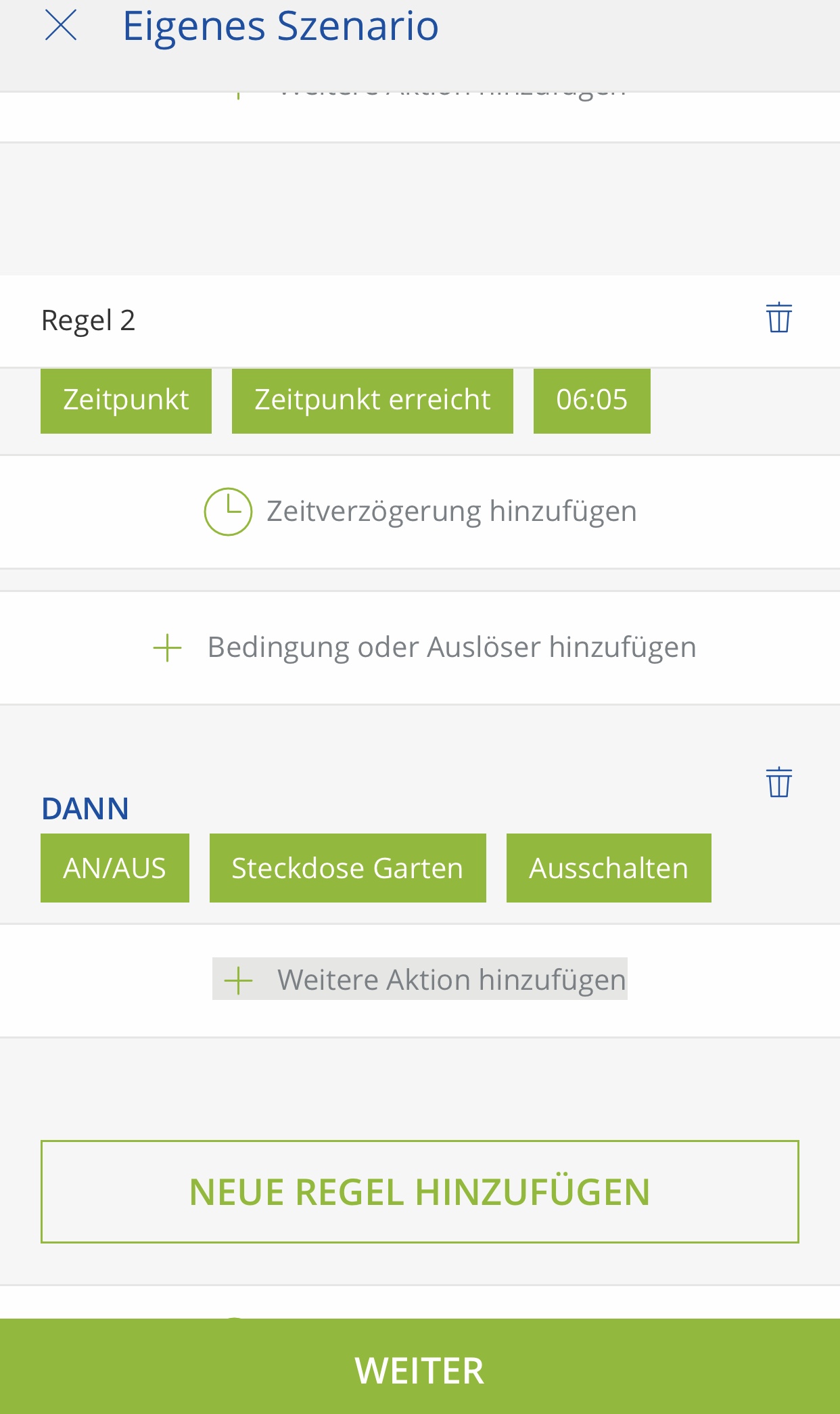Tap the Regel 2 header label

(89, 321)
